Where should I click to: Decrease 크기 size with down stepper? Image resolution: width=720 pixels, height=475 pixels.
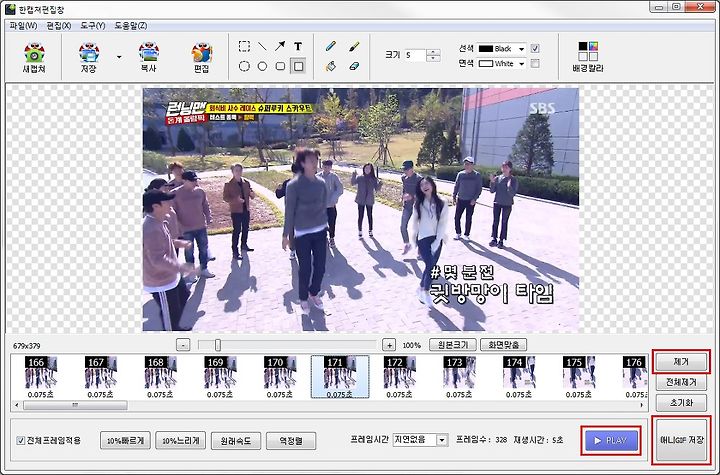[x=433, y=58]
